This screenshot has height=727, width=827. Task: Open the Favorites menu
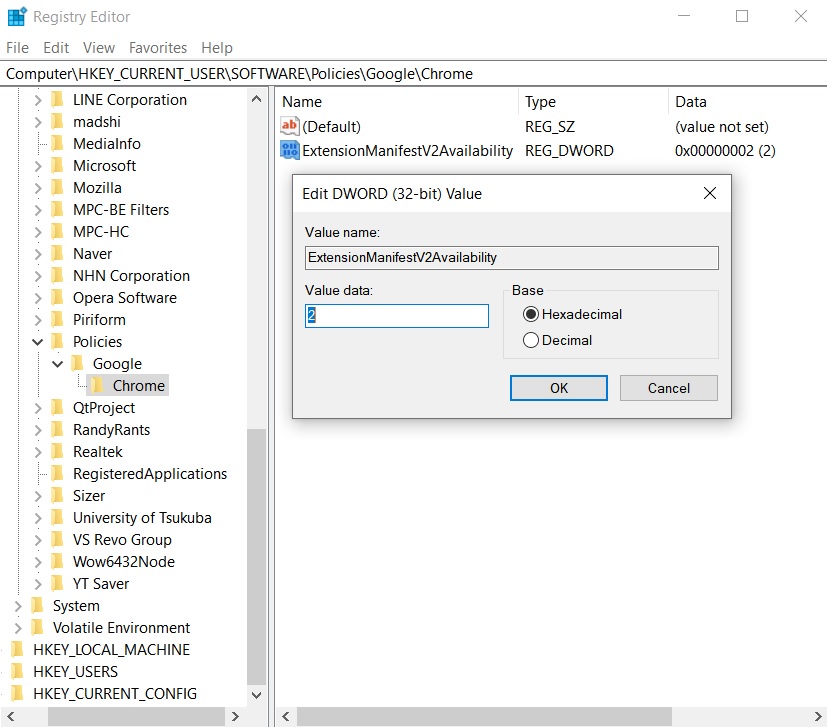(x=158, y=48)
